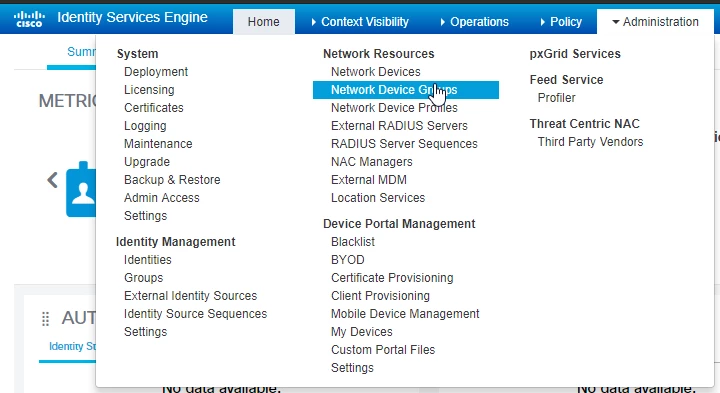Open Settings under Device Portal Management
Viewport: 720px width, 393px height.
click(352, 367)
